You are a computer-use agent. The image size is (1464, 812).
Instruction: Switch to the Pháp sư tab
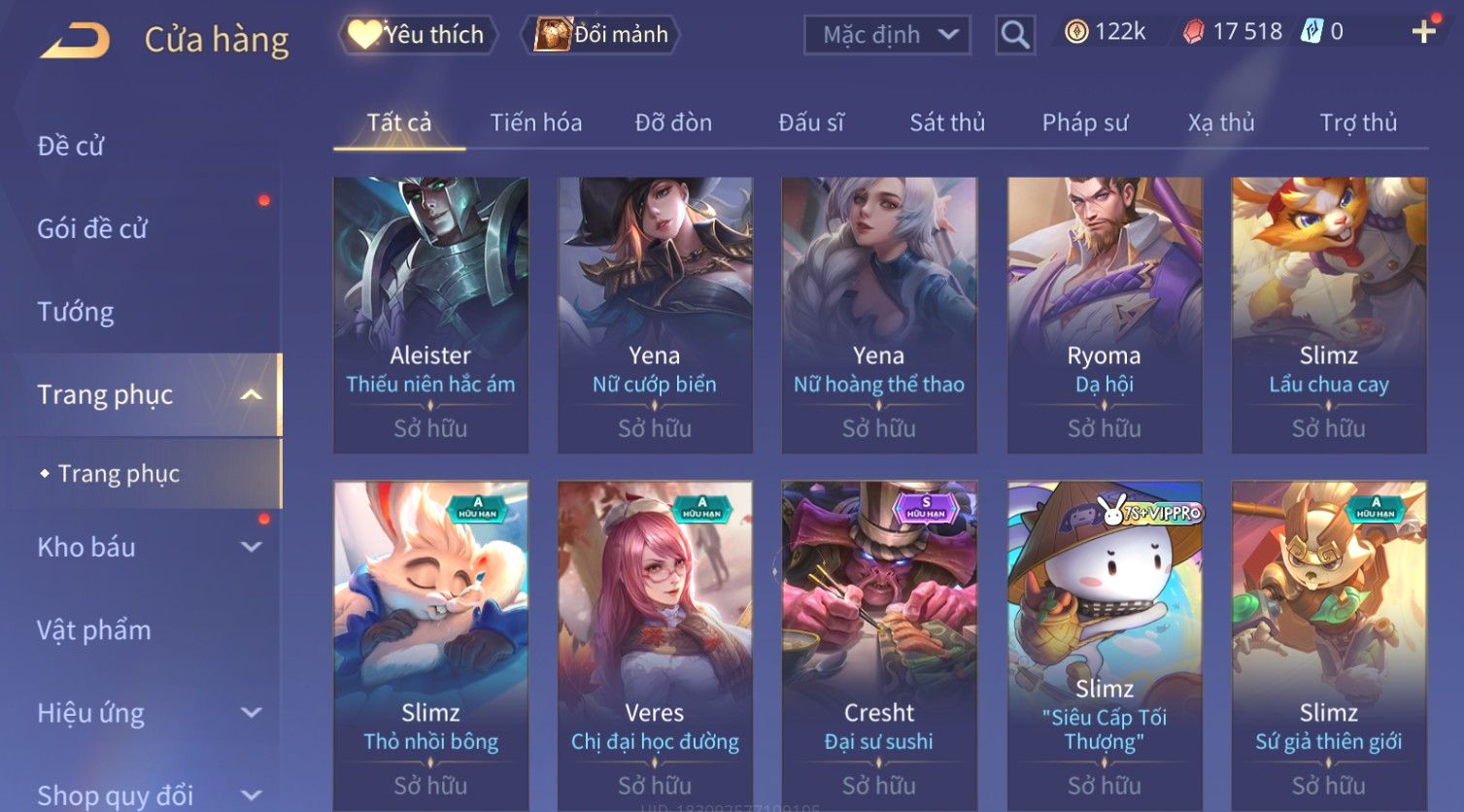pyautogui.click(x=1085, y=122)
